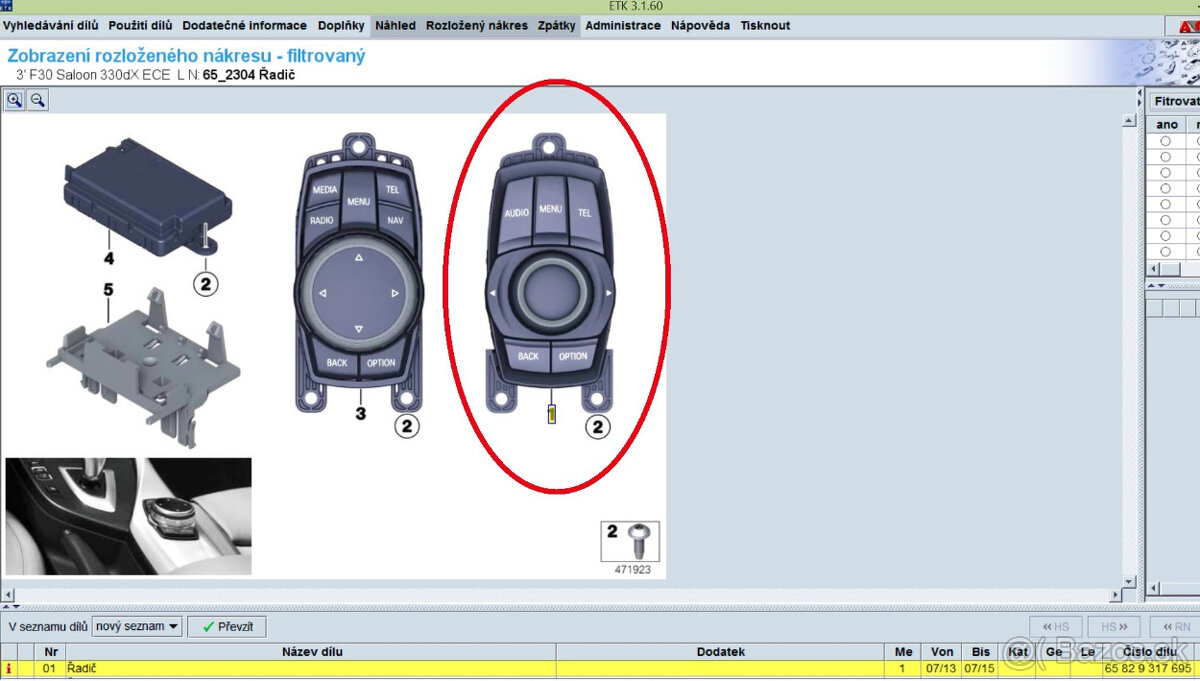1200x681 pixels.
Task: Click the zoom in magnifier icon
Action: click(x=14, y=100)
